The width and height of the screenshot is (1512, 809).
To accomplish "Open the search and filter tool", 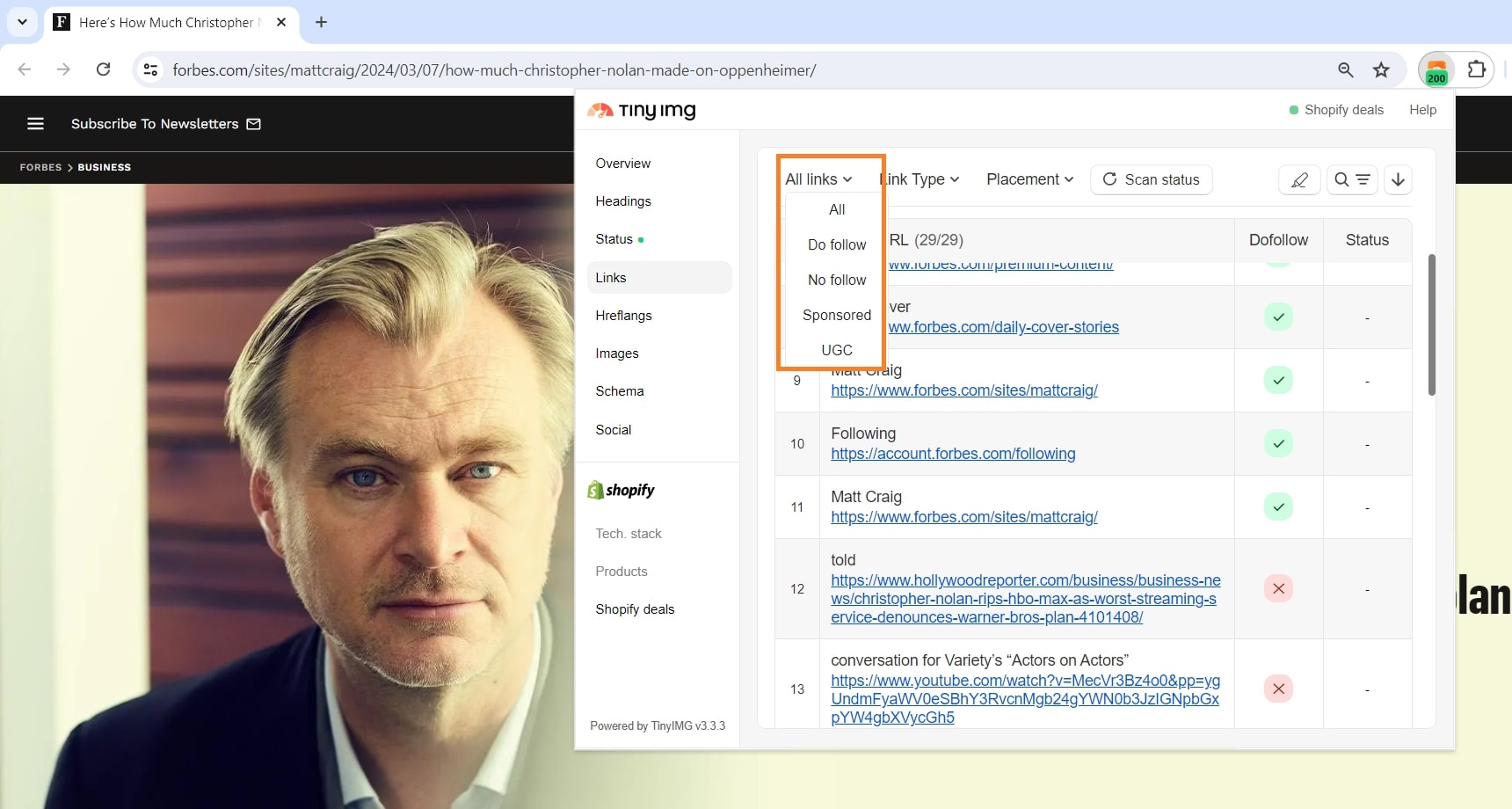I will (1353, 179).
